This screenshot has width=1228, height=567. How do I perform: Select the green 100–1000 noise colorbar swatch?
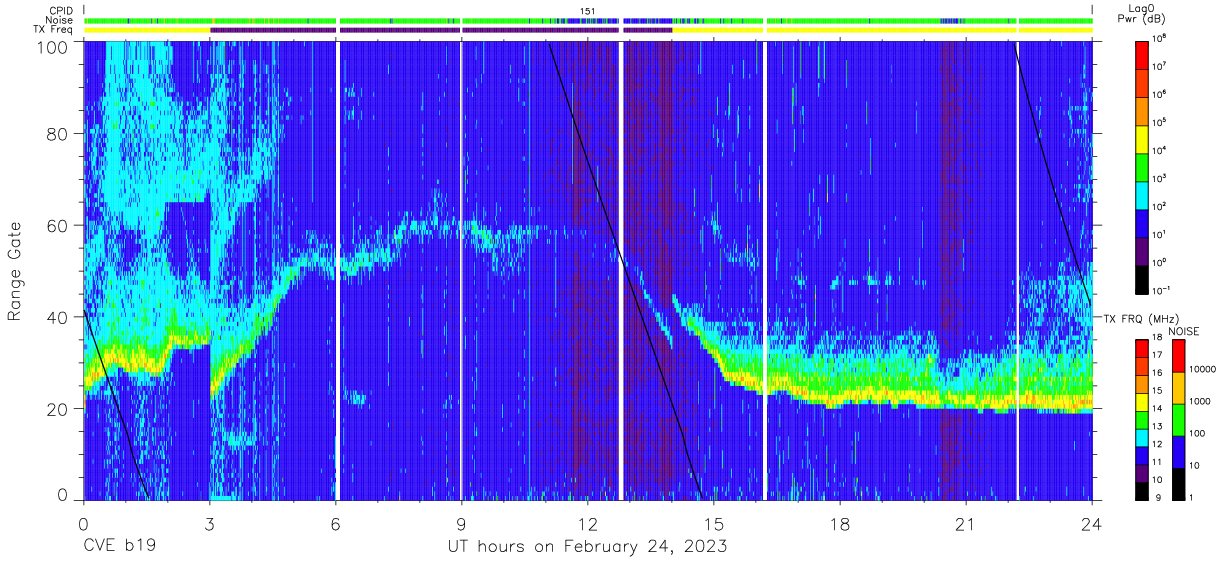tap(1179, 418)
